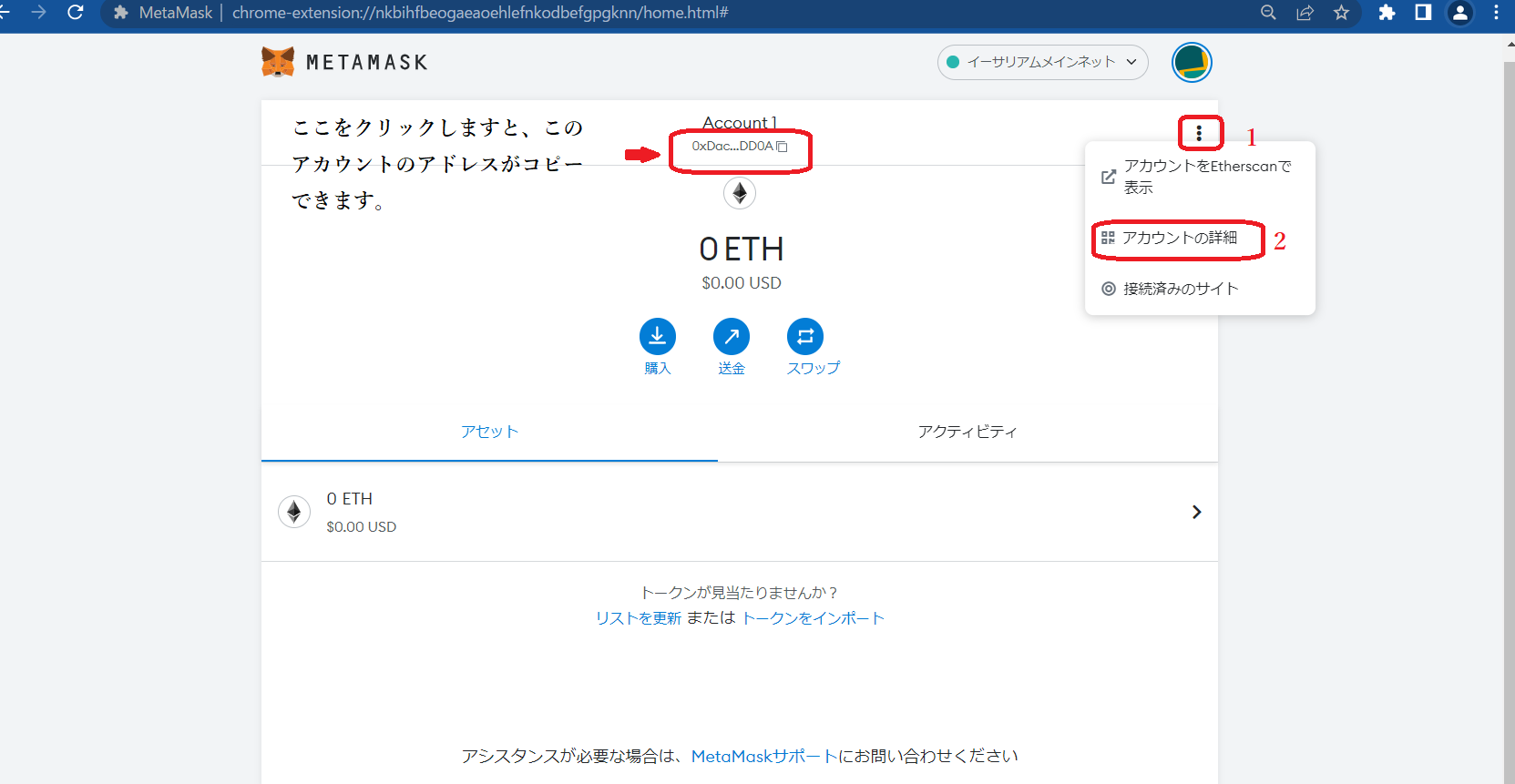Click the share page icon
Screen dimensions: 1515x784
[x=1305, y=13]
